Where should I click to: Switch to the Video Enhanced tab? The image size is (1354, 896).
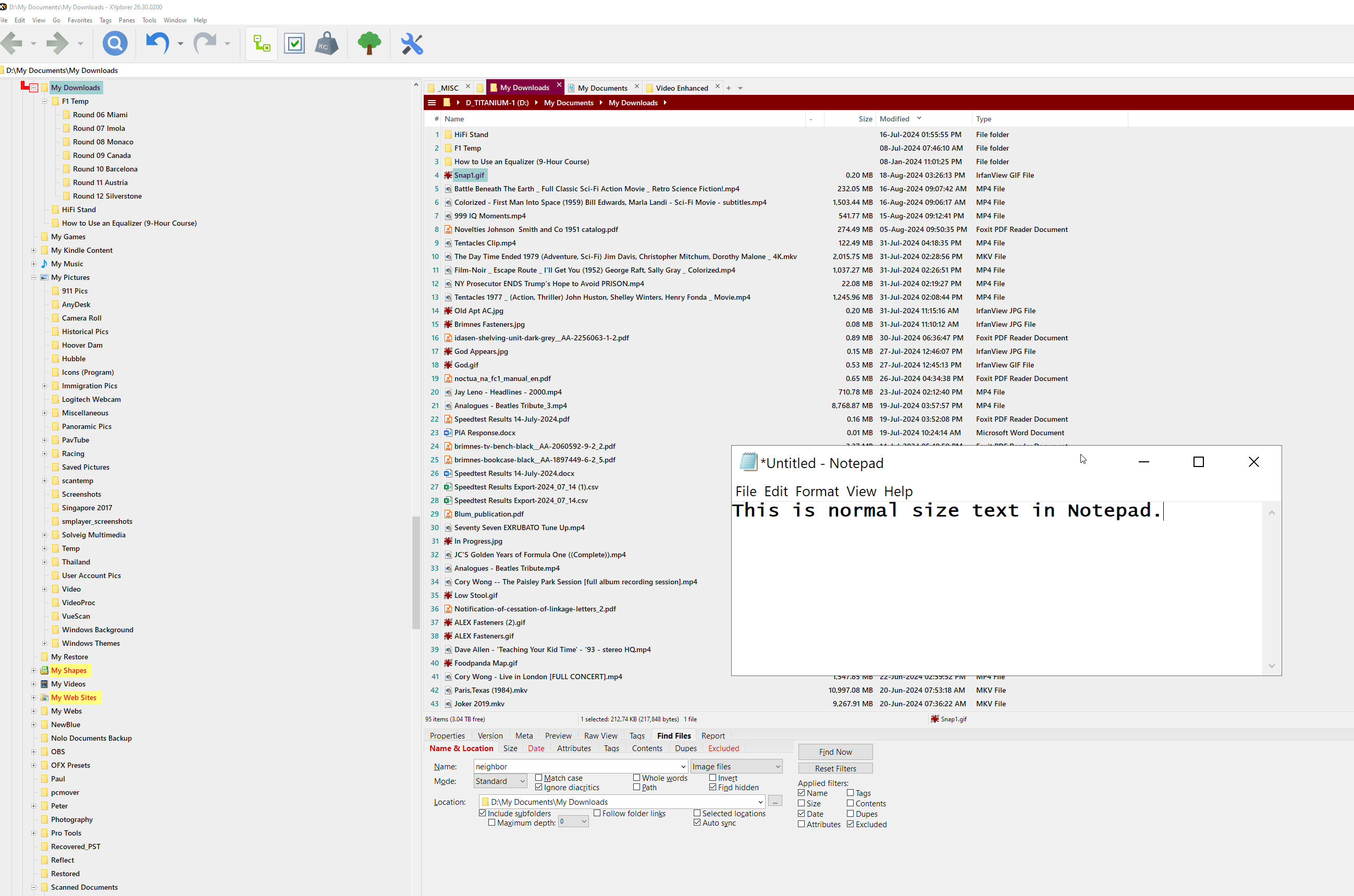click(681, 88)
